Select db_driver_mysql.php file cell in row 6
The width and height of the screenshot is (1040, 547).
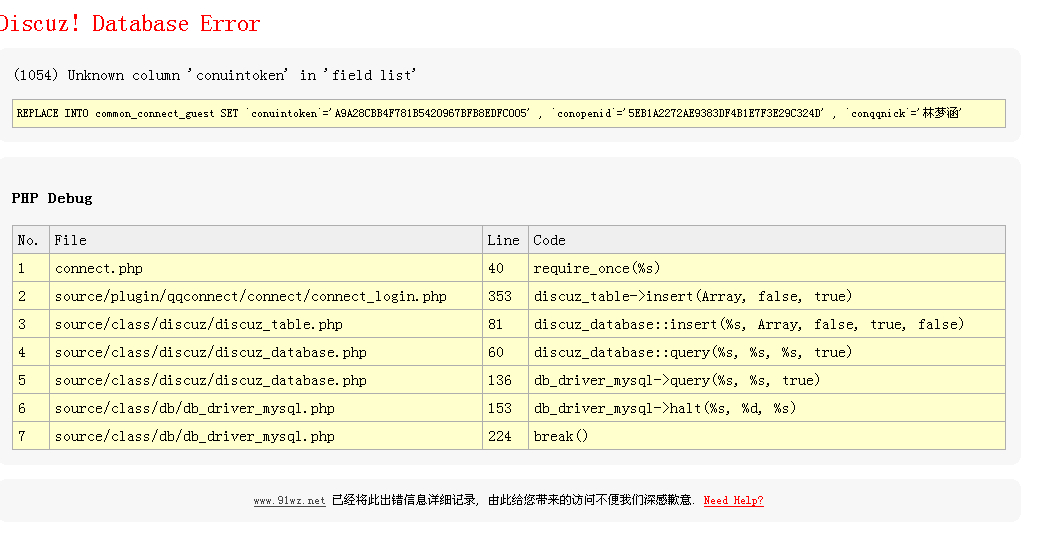(266, 408)
